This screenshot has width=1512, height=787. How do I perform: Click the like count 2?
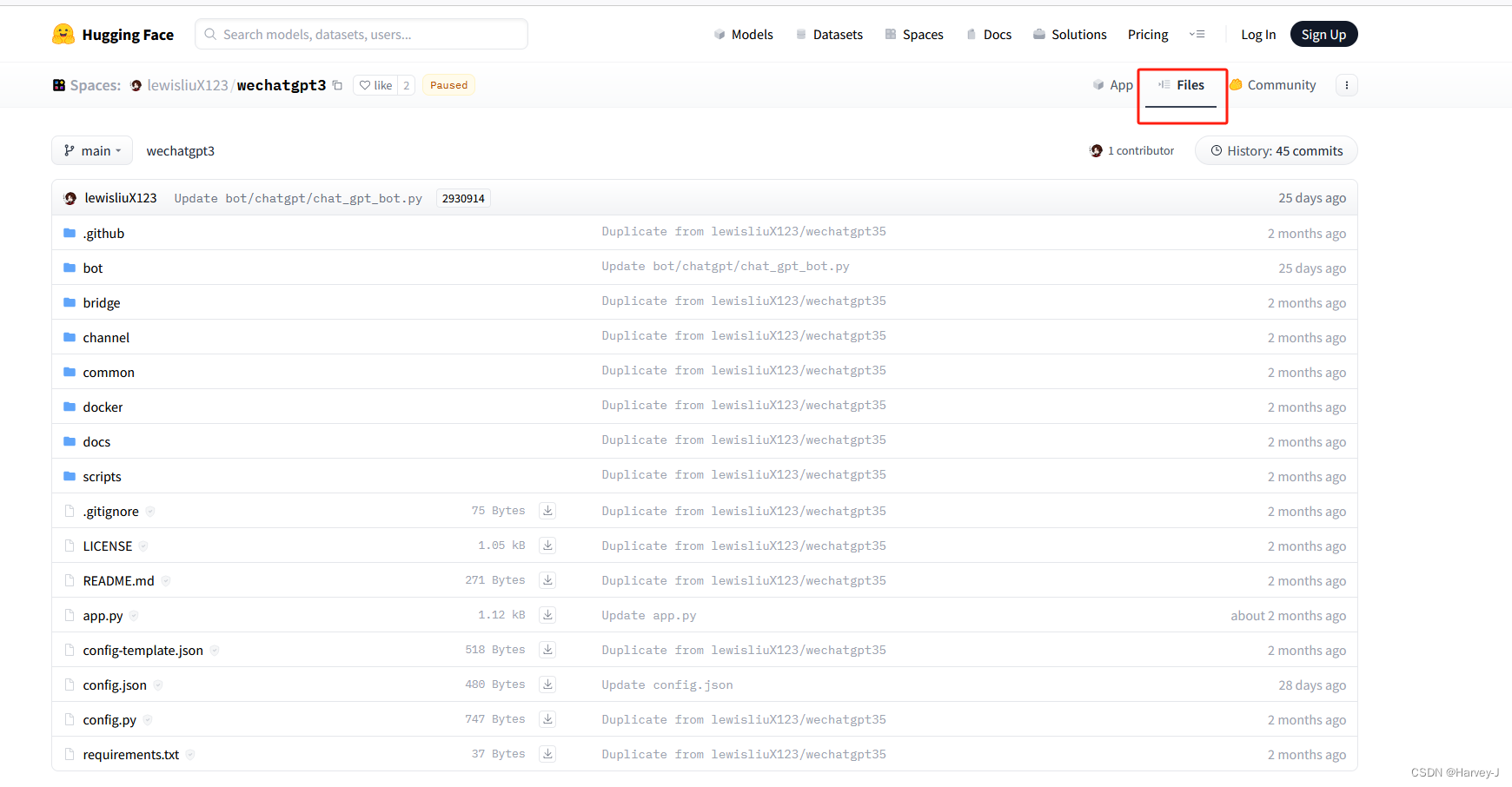(406, 85)
